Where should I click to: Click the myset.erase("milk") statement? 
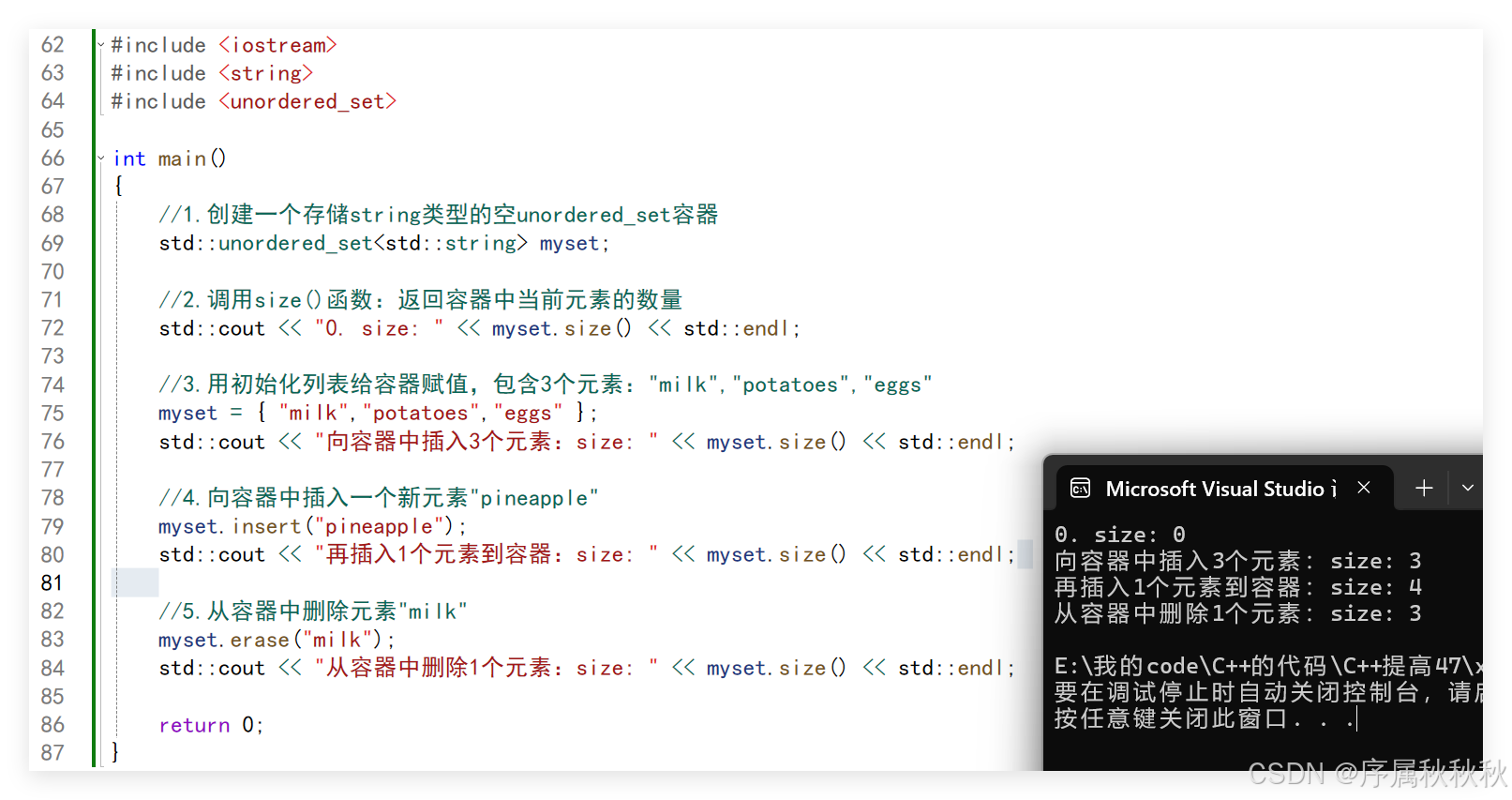coord(277,640)
